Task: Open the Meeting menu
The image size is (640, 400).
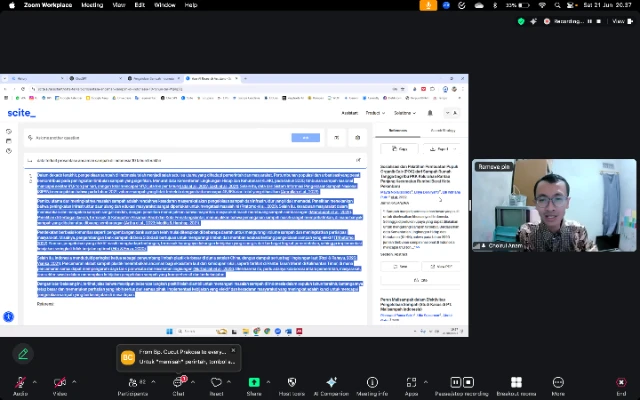Action: tap(92, 5)
